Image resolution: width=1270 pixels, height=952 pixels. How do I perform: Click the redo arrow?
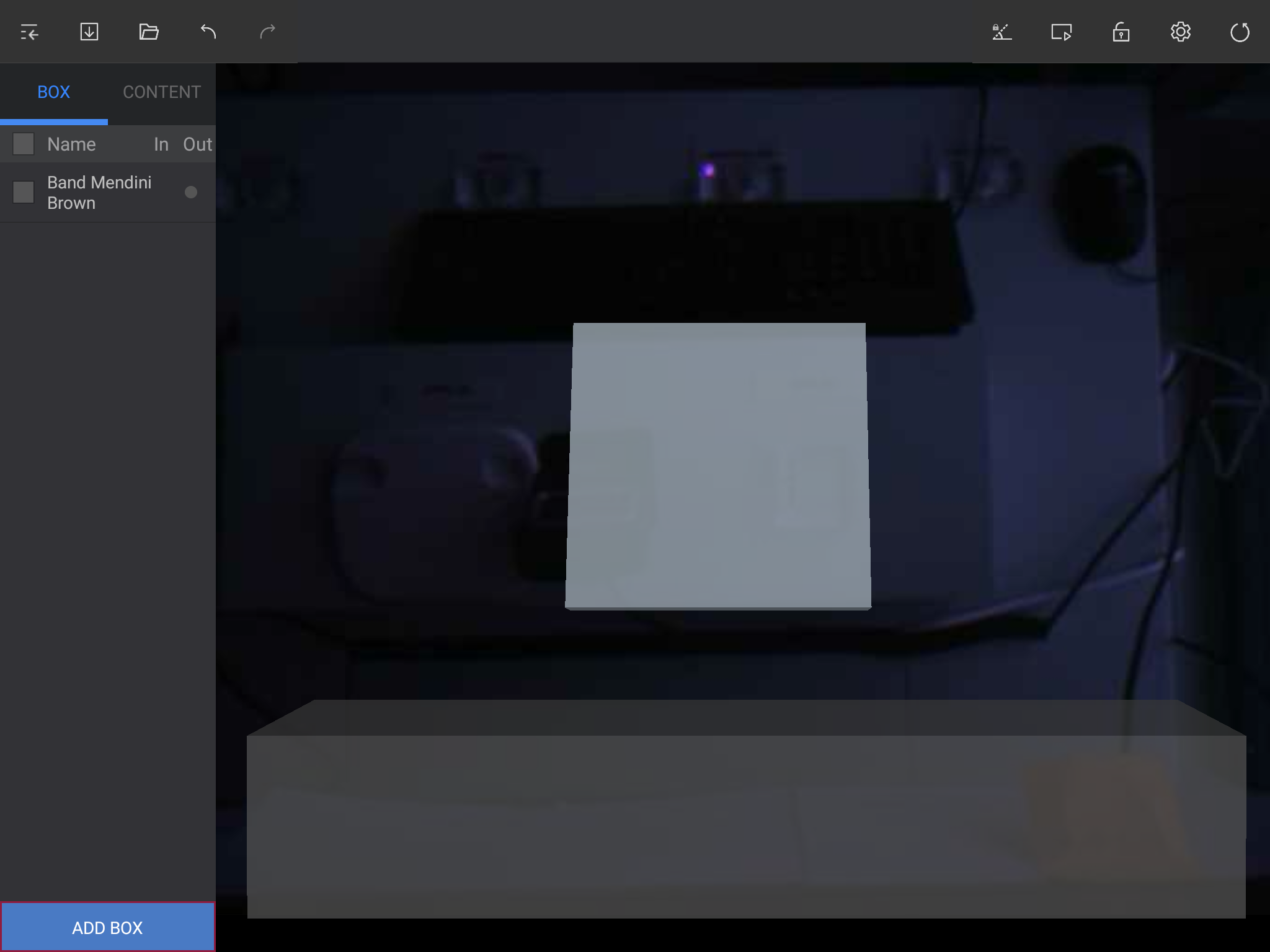[267, 32]
